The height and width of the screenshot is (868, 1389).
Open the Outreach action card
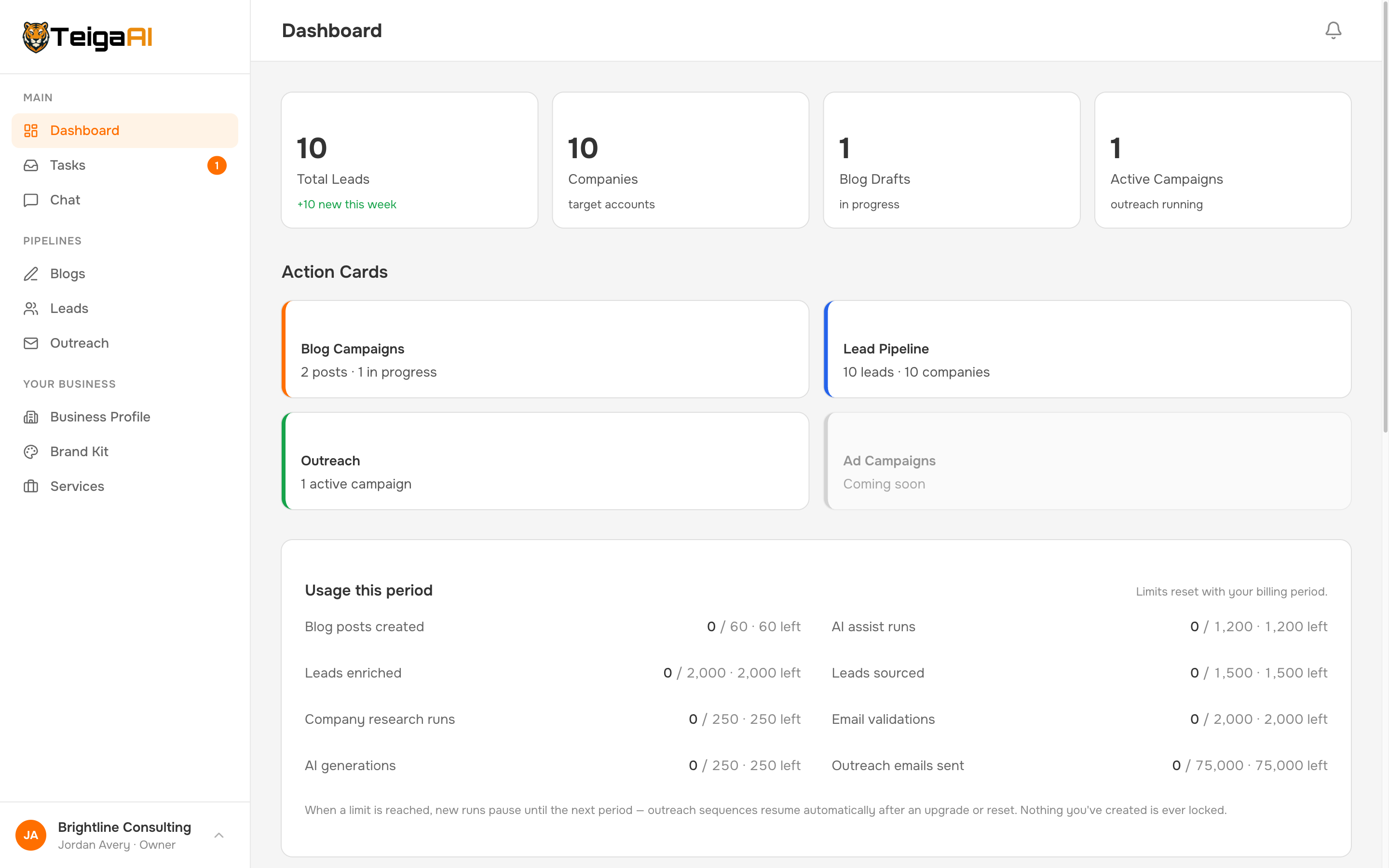545,461
